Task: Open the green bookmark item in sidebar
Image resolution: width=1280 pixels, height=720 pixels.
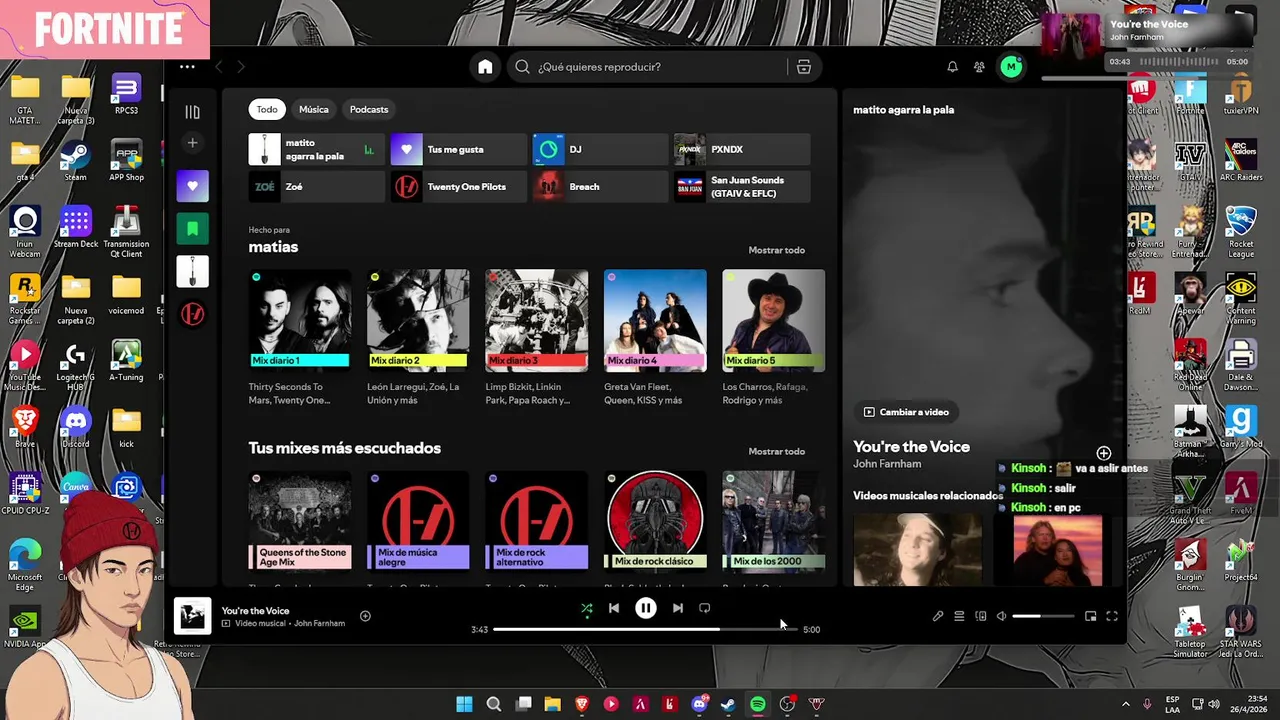Action: pyautogui.click(x=193, y=229)
